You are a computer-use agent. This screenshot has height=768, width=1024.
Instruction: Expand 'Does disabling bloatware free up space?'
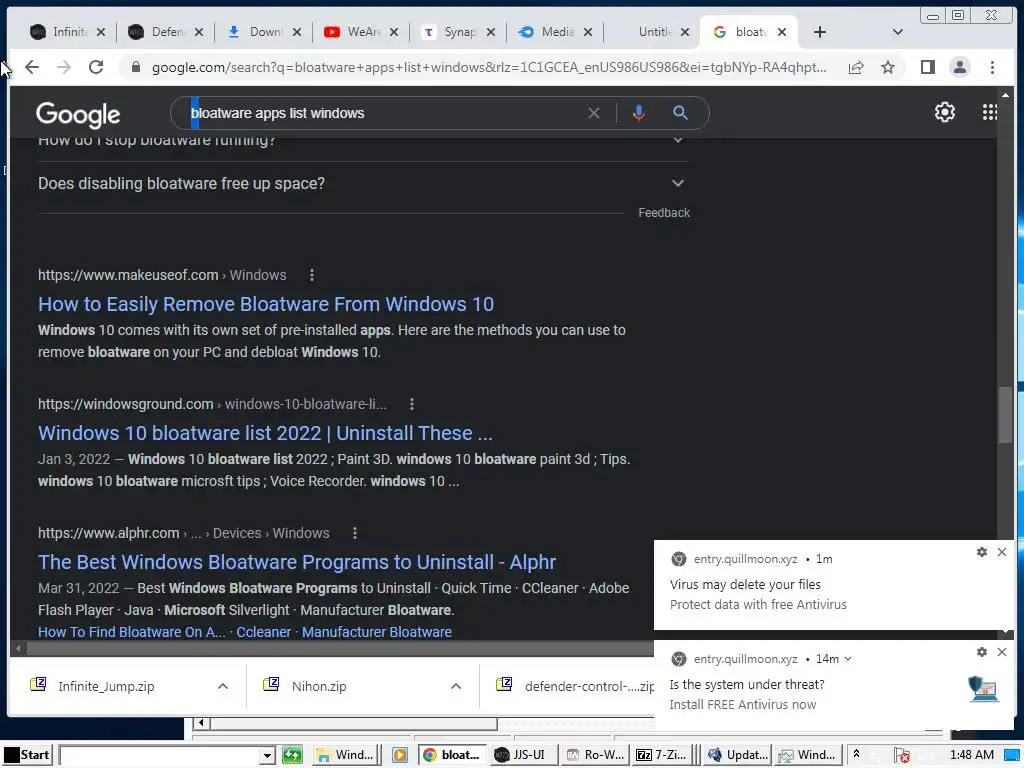363,184
